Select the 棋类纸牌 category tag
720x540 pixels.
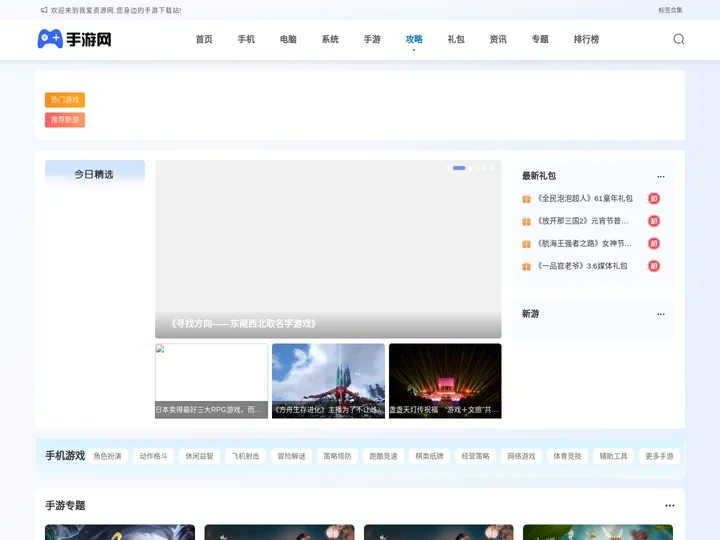point(429,456)
